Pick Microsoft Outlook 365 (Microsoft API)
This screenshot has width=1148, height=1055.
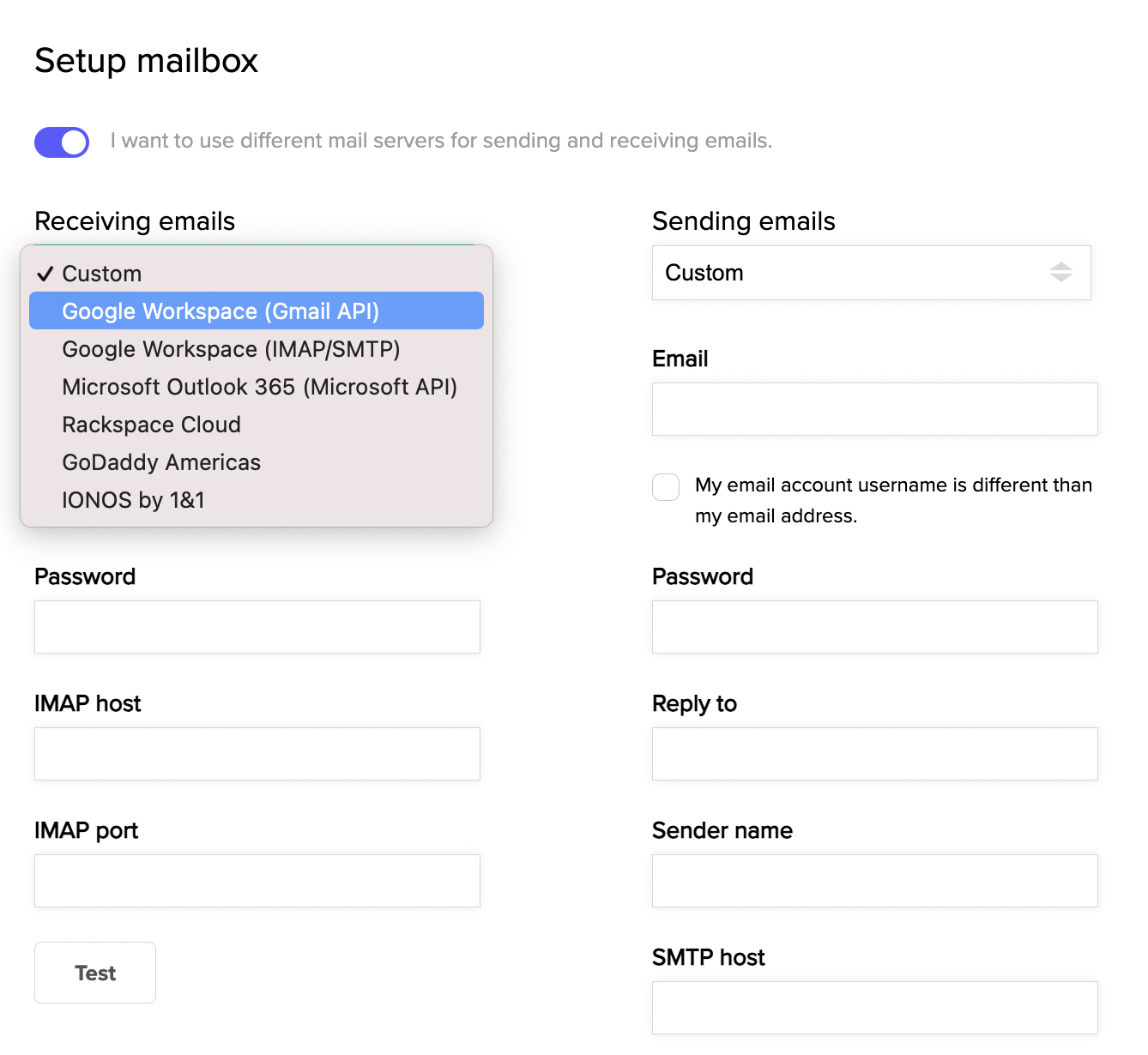click(x=257, y=387)
